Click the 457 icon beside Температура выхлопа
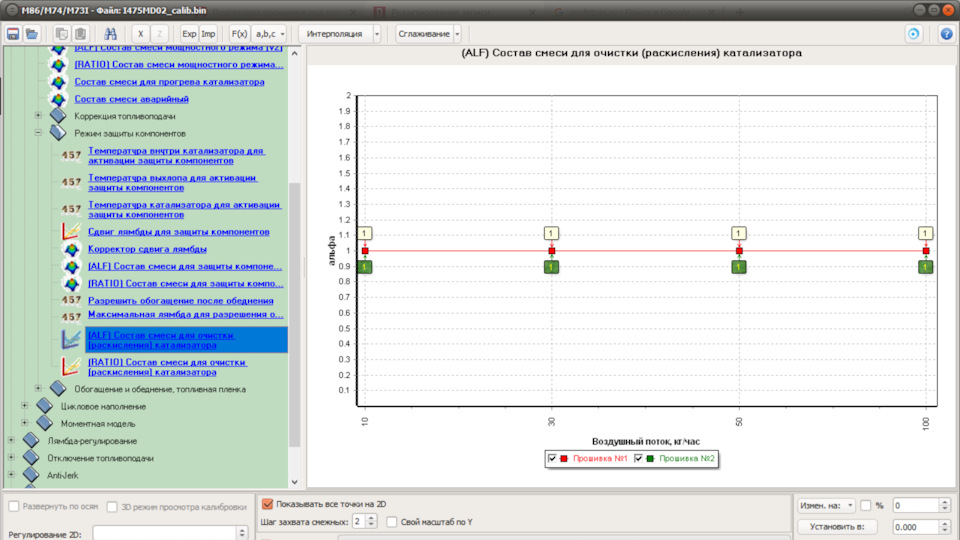The height and width of the screenshot is (540, 960). 71,182
